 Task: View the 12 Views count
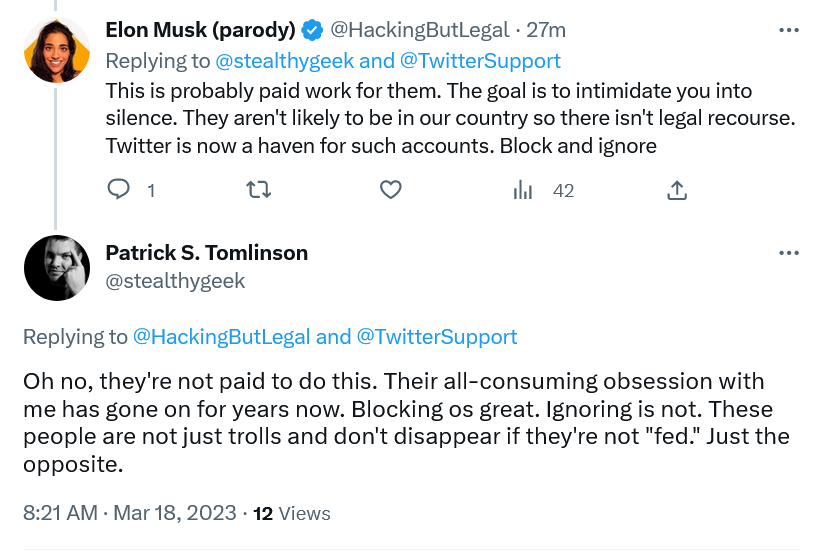291,513
